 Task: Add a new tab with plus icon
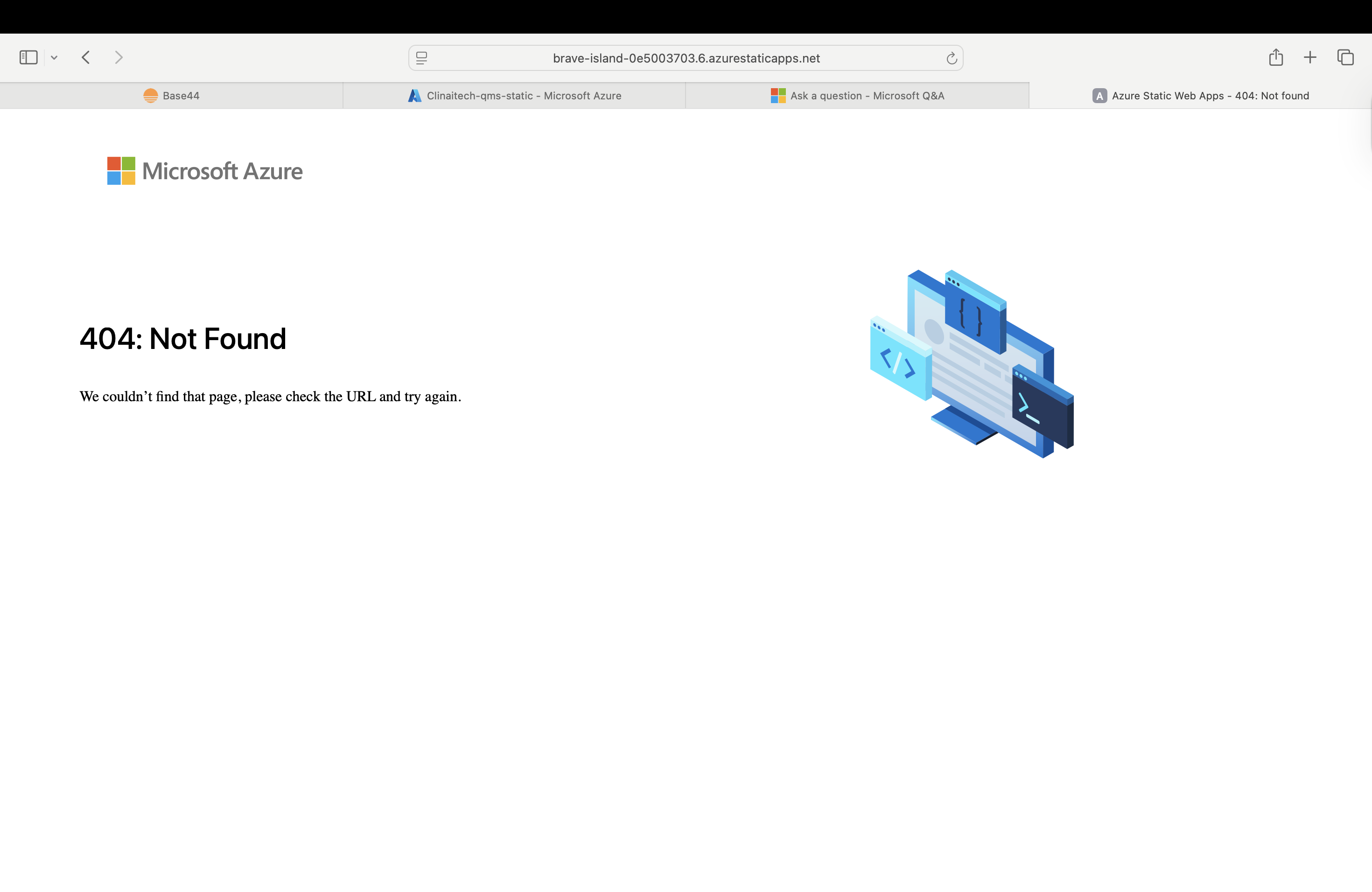click(x=1310, y=58)
